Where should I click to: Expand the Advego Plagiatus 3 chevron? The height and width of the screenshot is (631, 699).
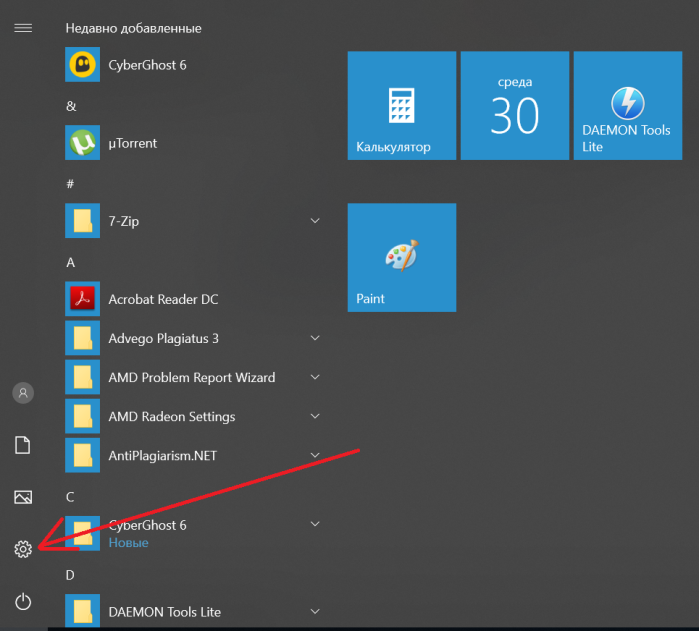tap(315, 338)
